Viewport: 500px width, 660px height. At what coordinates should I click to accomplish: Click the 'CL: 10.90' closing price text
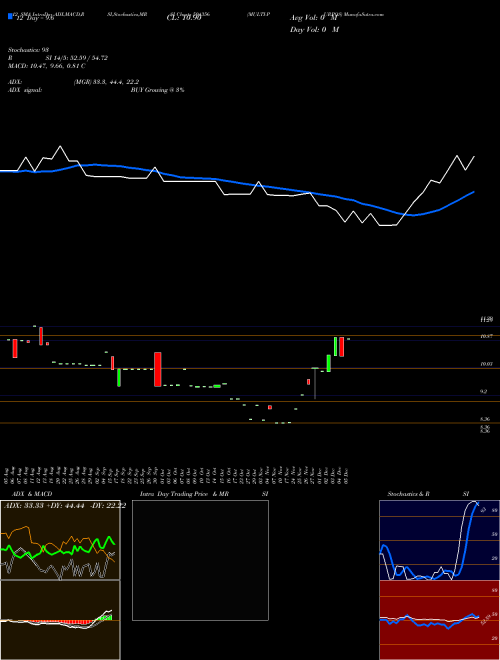tap(184, 18)
